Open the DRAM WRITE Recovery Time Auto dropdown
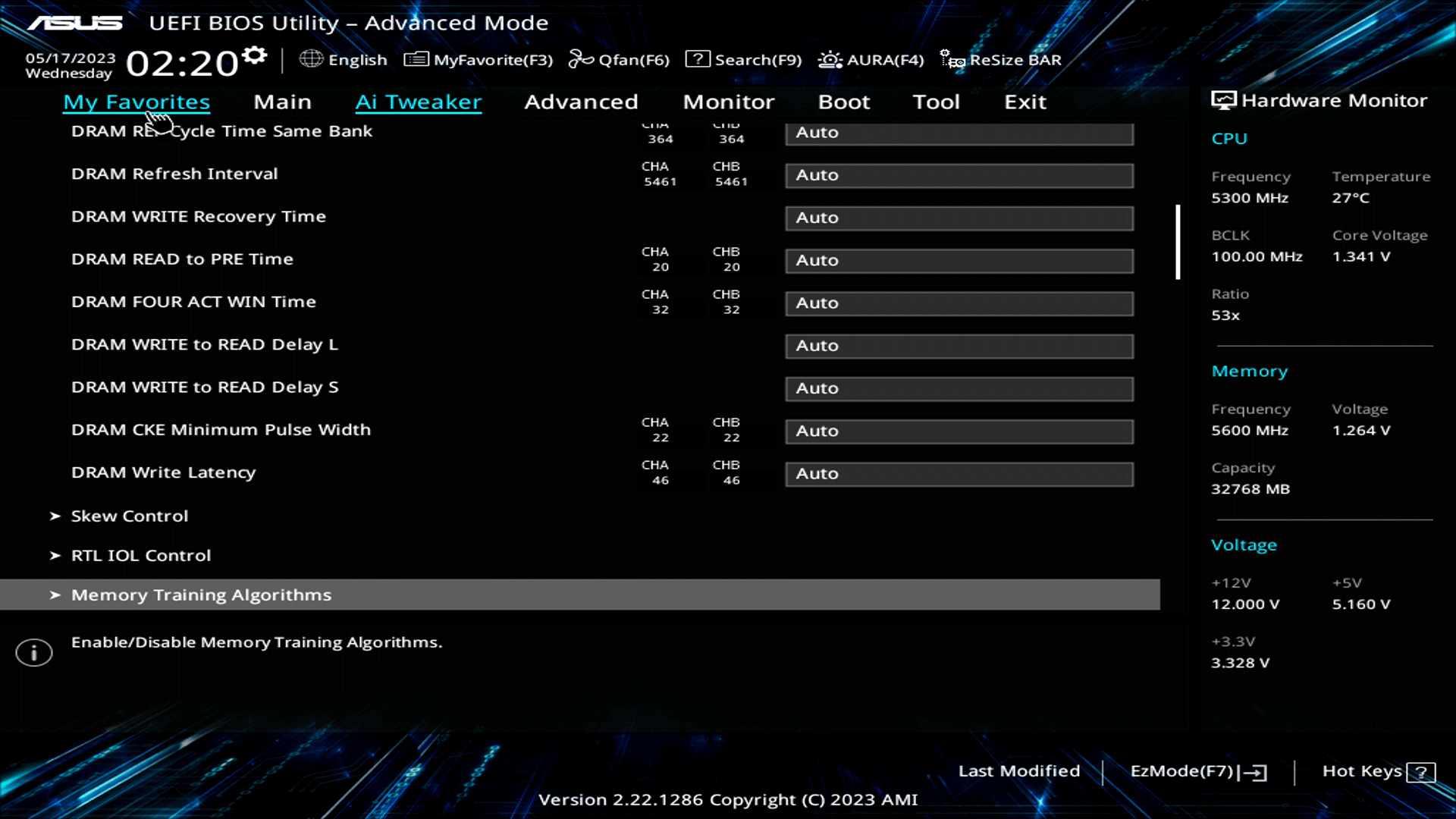The image size is (1456, 819). point(959,218)
